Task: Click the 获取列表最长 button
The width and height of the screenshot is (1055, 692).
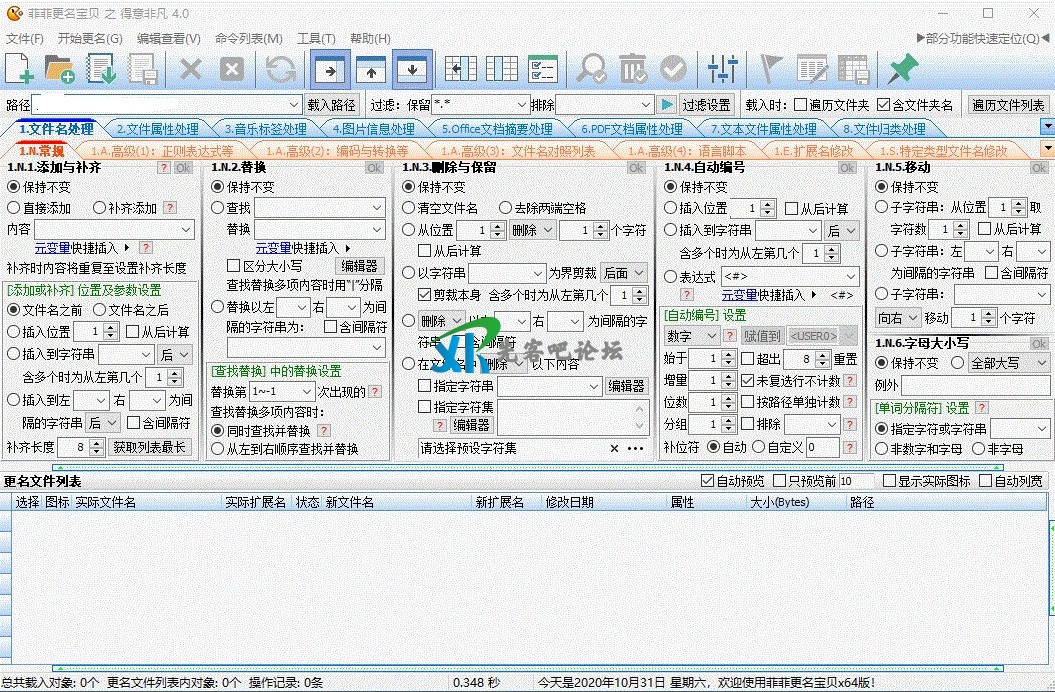Action: [x=149, y=447]
